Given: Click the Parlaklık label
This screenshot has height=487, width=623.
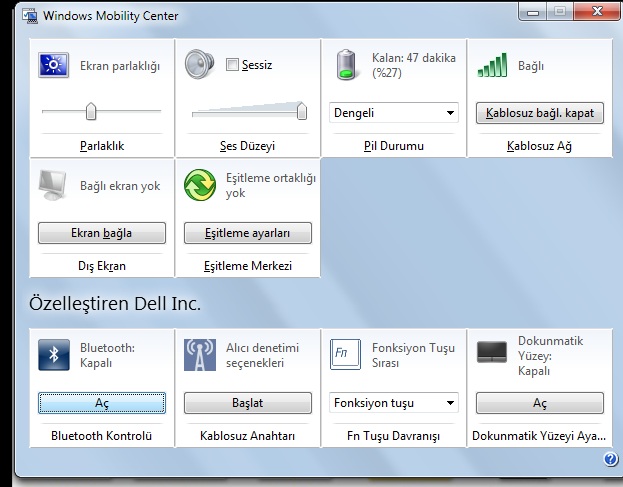Looking at the screenshot, I should click(102, 146).
